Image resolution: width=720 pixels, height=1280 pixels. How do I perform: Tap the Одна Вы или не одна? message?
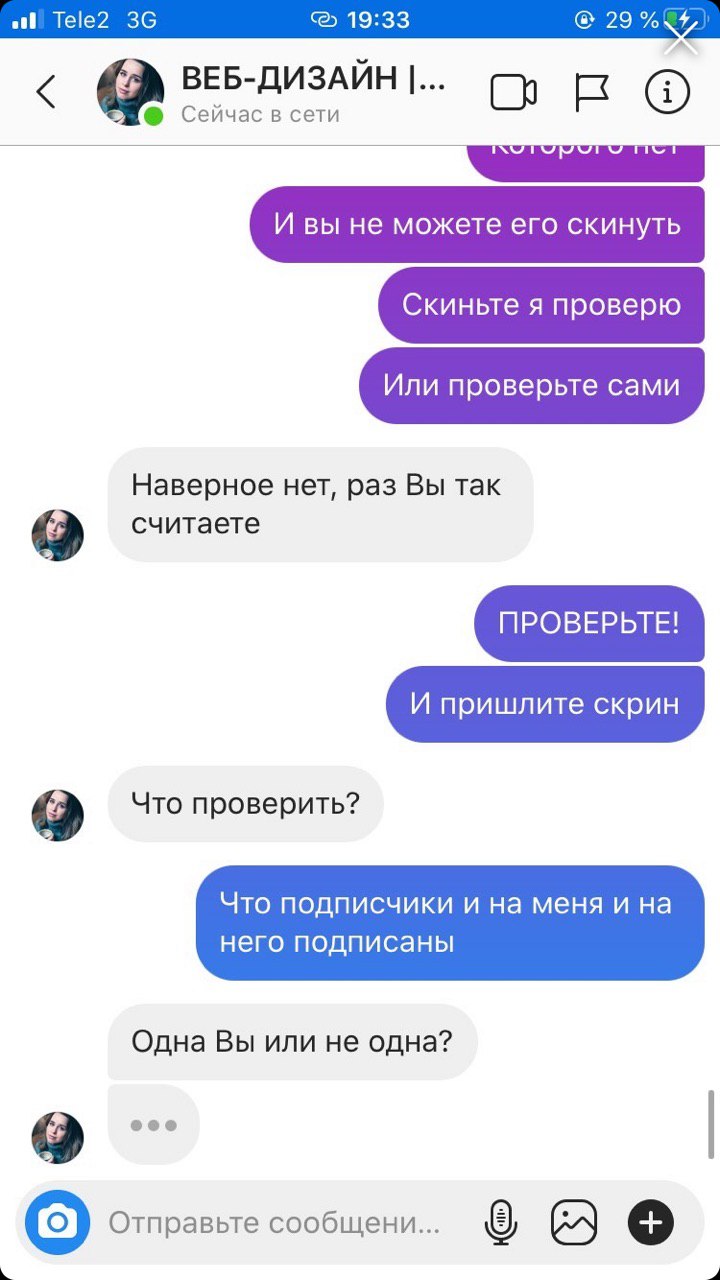pyautogui.click(x=292, y=1042)
